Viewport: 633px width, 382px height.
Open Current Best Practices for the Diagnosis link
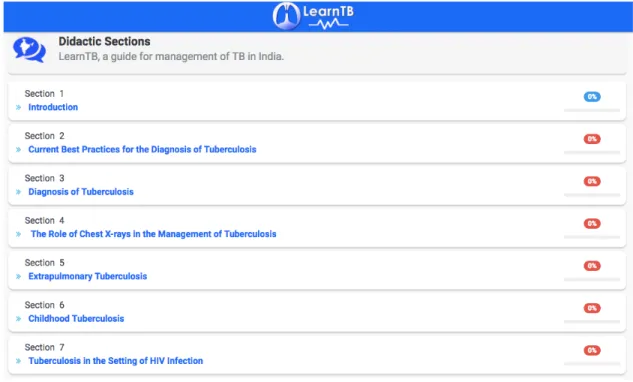click(142, 149)
